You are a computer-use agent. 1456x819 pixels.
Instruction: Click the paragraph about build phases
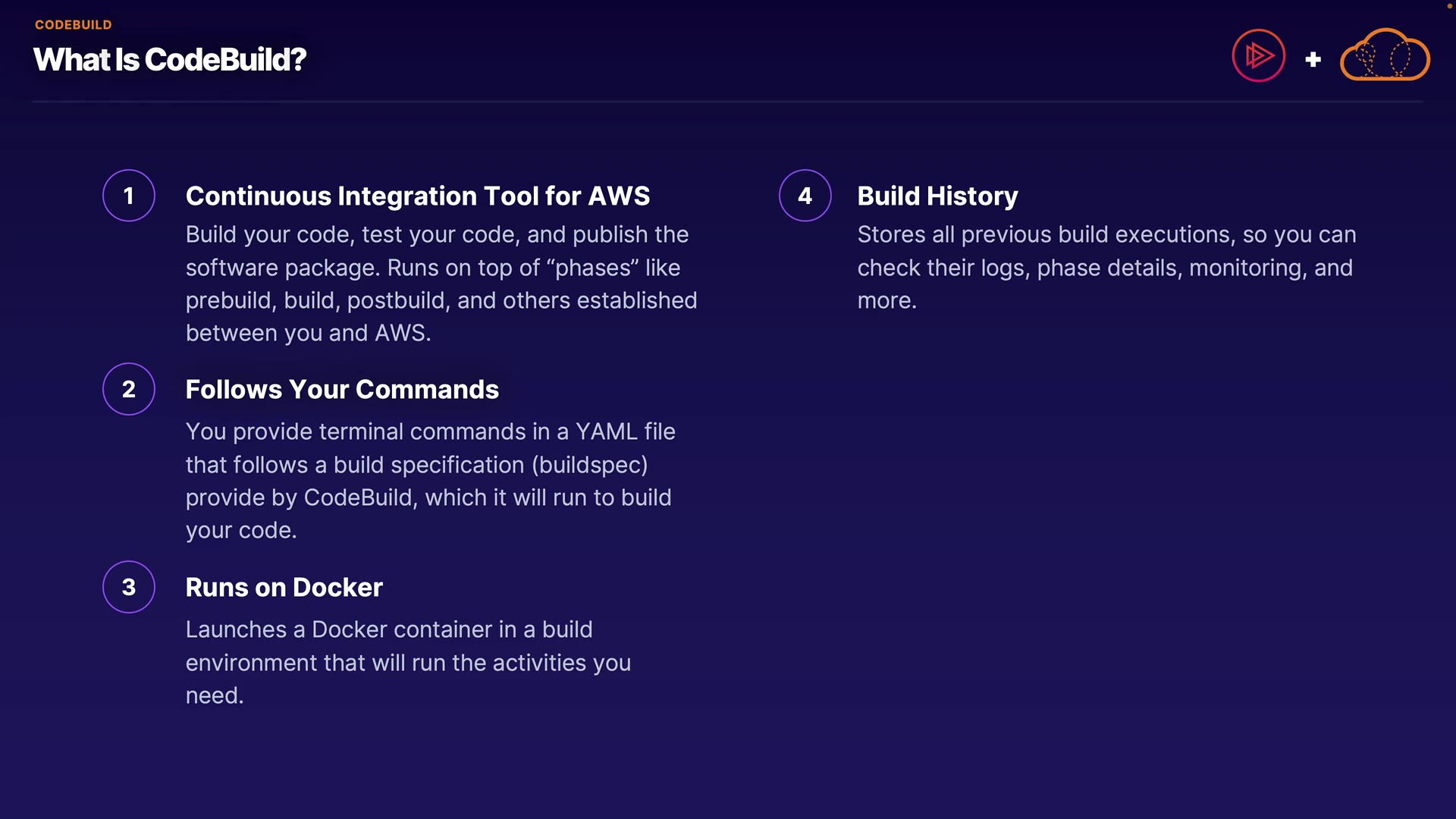pos(440,284)
